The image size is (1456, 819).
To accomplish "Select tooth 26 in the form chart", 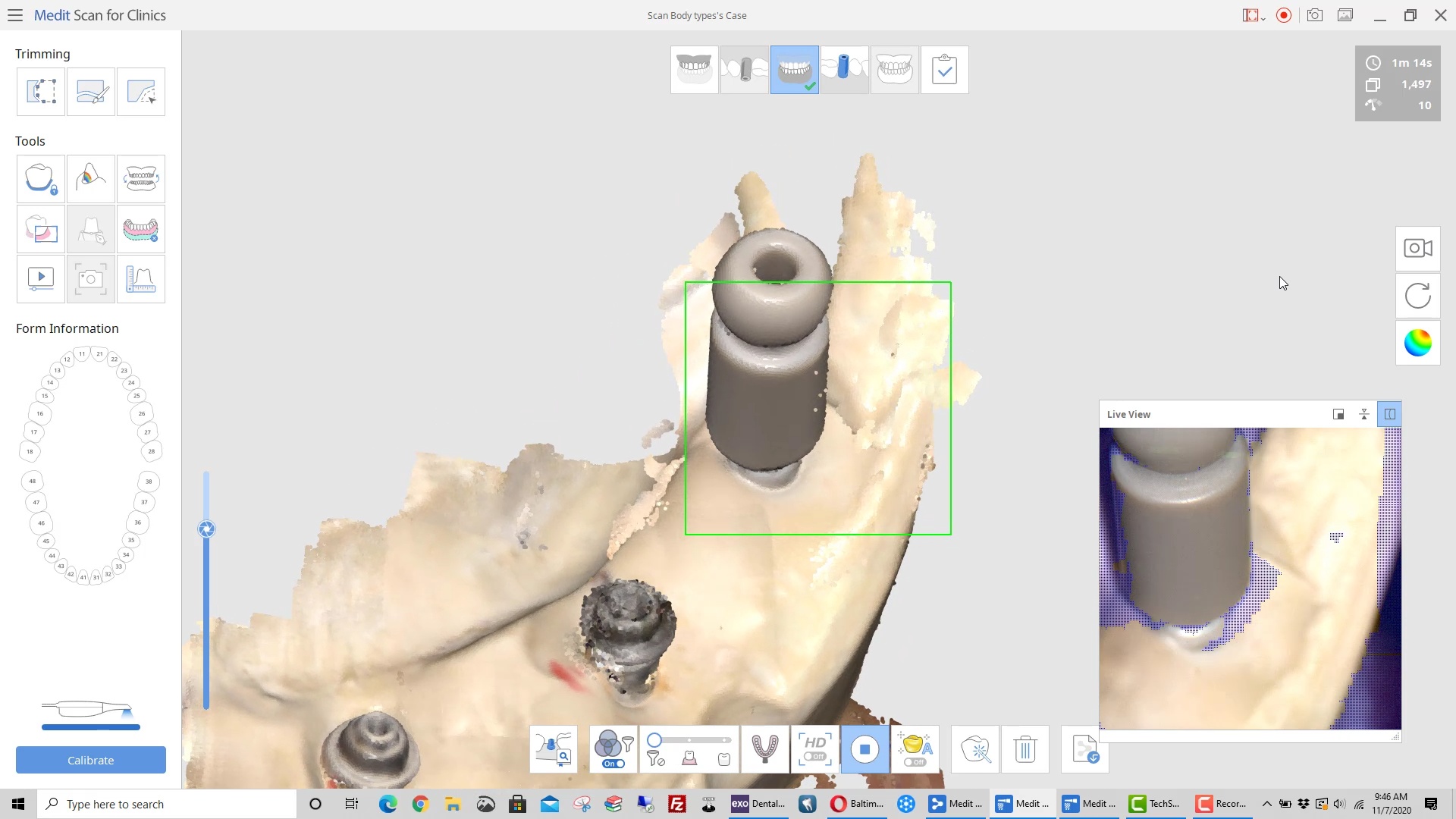I will 142,413.
